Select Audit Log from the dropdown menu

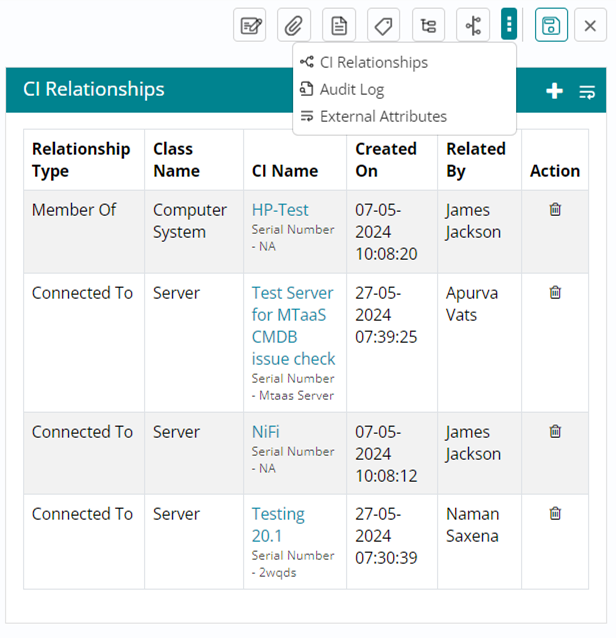click(351, 89)
